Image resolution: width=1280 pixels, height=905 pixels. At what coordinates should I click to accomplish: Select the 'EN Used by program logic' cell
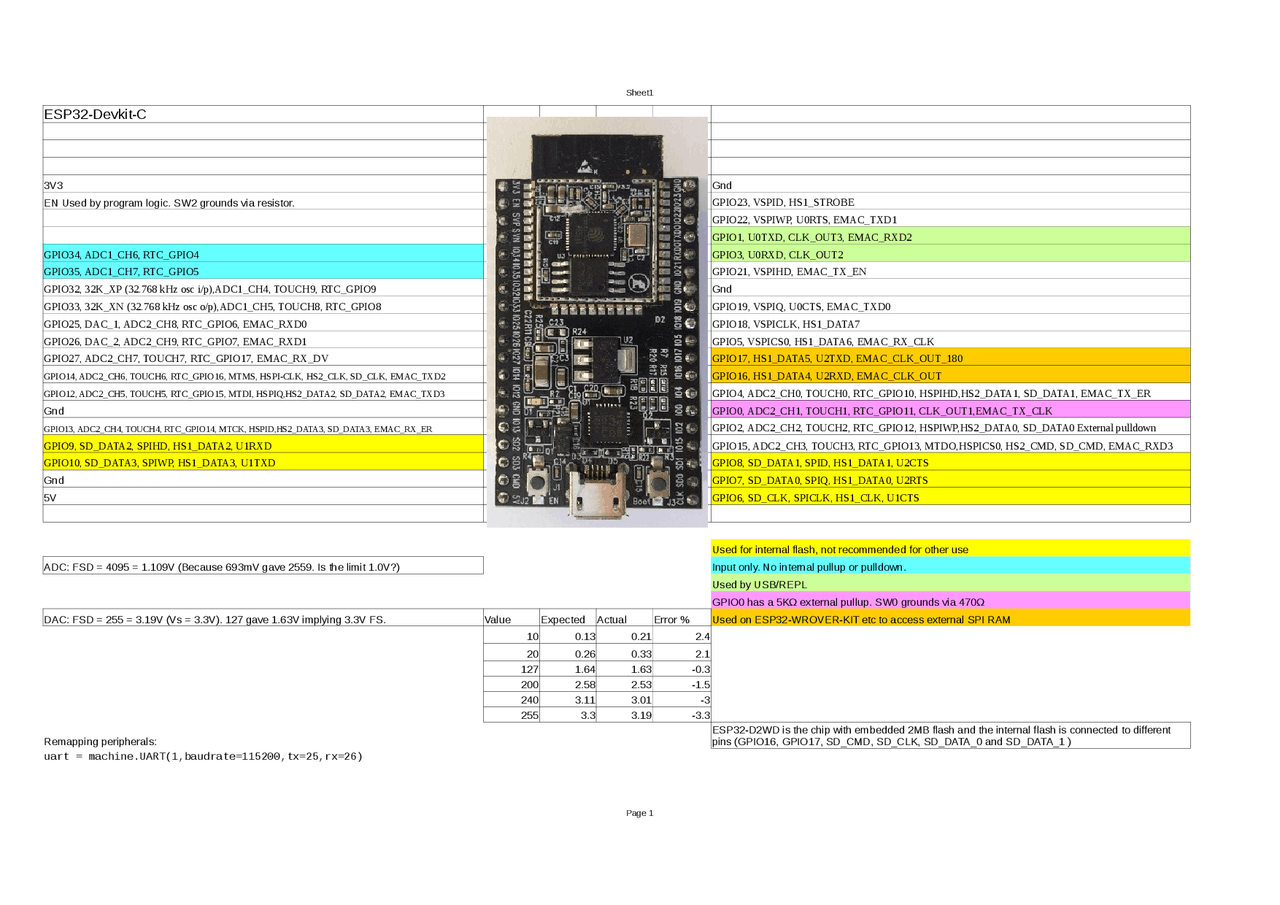263,202
